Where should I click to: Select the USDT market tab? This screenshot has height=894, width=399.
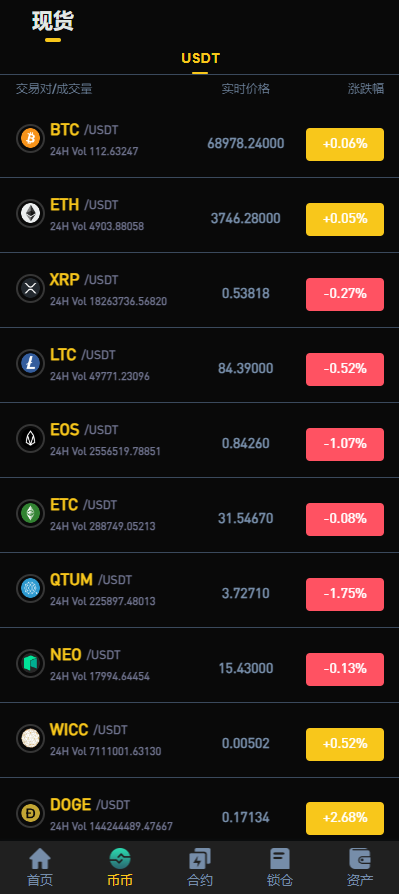click(200, 58)
